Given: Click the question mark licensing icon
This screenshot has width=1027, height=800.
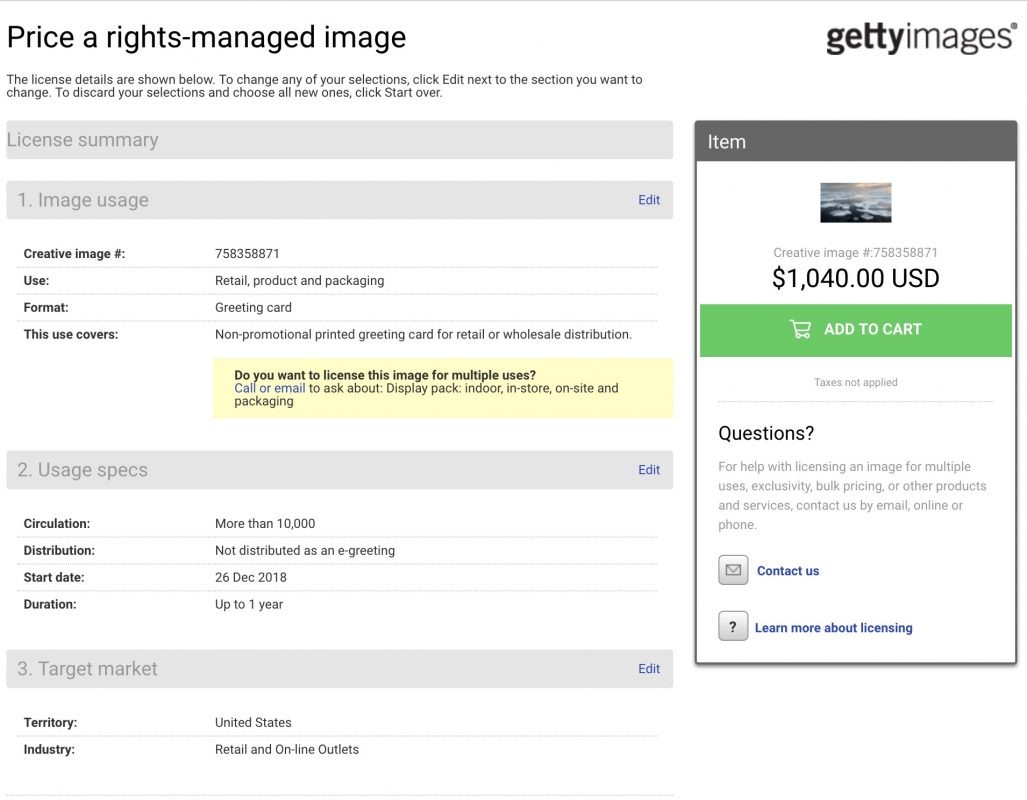Looking at the screenshot, I should (733, 627).
